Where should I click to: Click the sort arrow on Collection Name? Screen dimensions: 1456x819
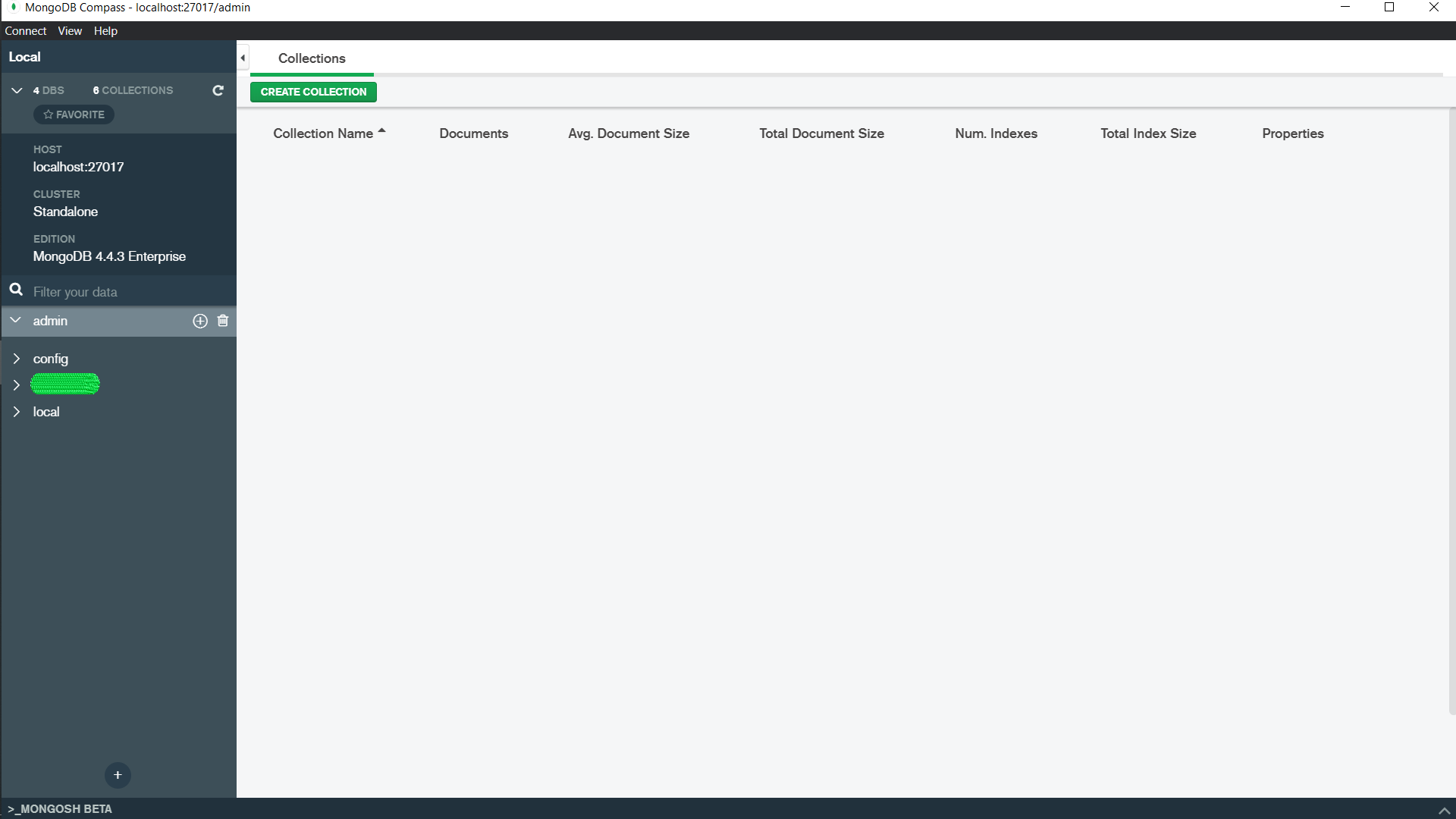pos(382,130)
